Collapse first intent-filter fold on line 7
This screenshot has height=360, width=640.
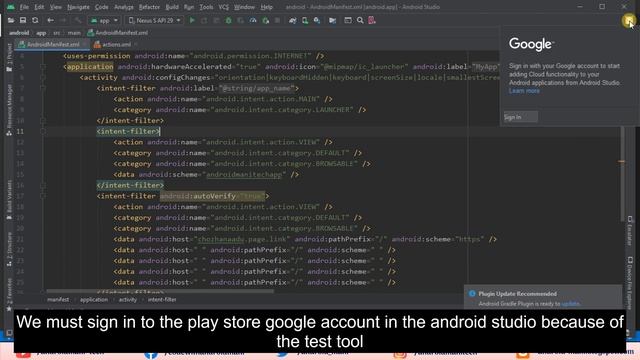click(x=43, y=88)
